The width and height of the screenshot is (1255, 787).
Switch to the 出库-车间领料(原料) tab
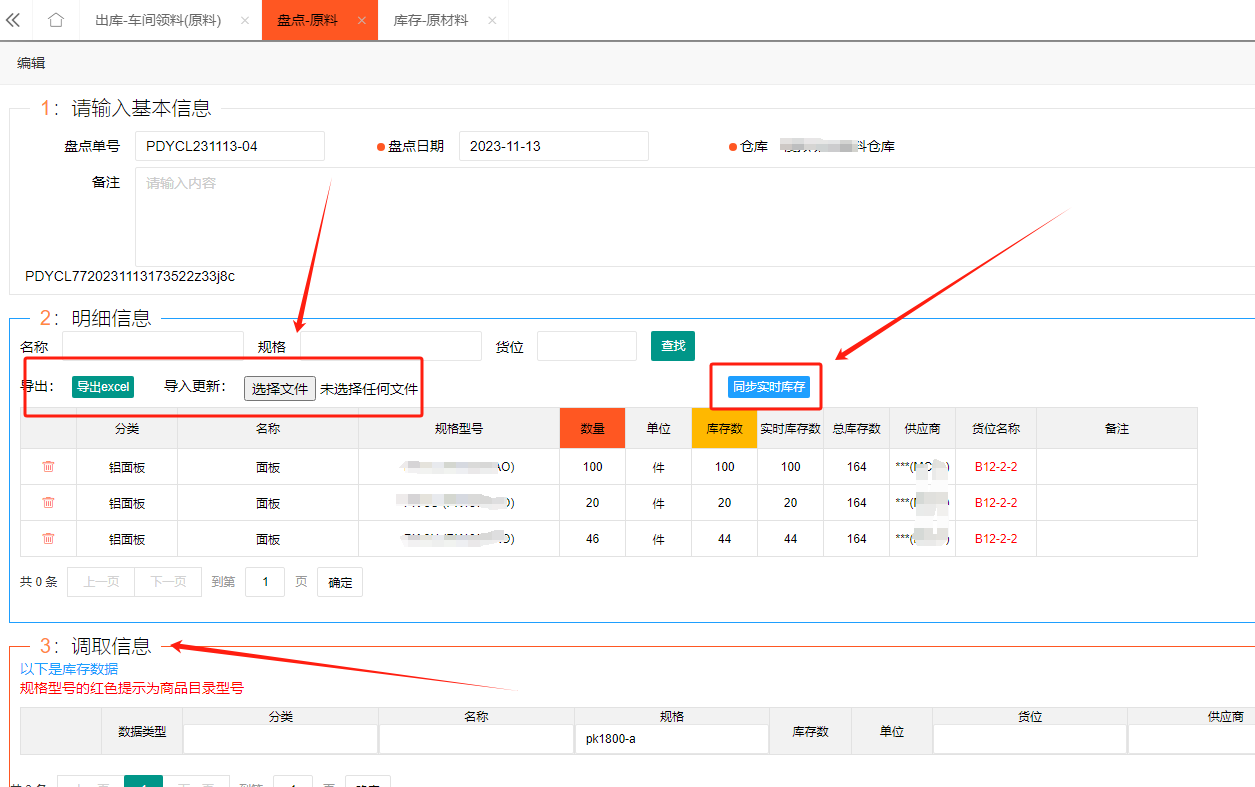coord(158,20)
